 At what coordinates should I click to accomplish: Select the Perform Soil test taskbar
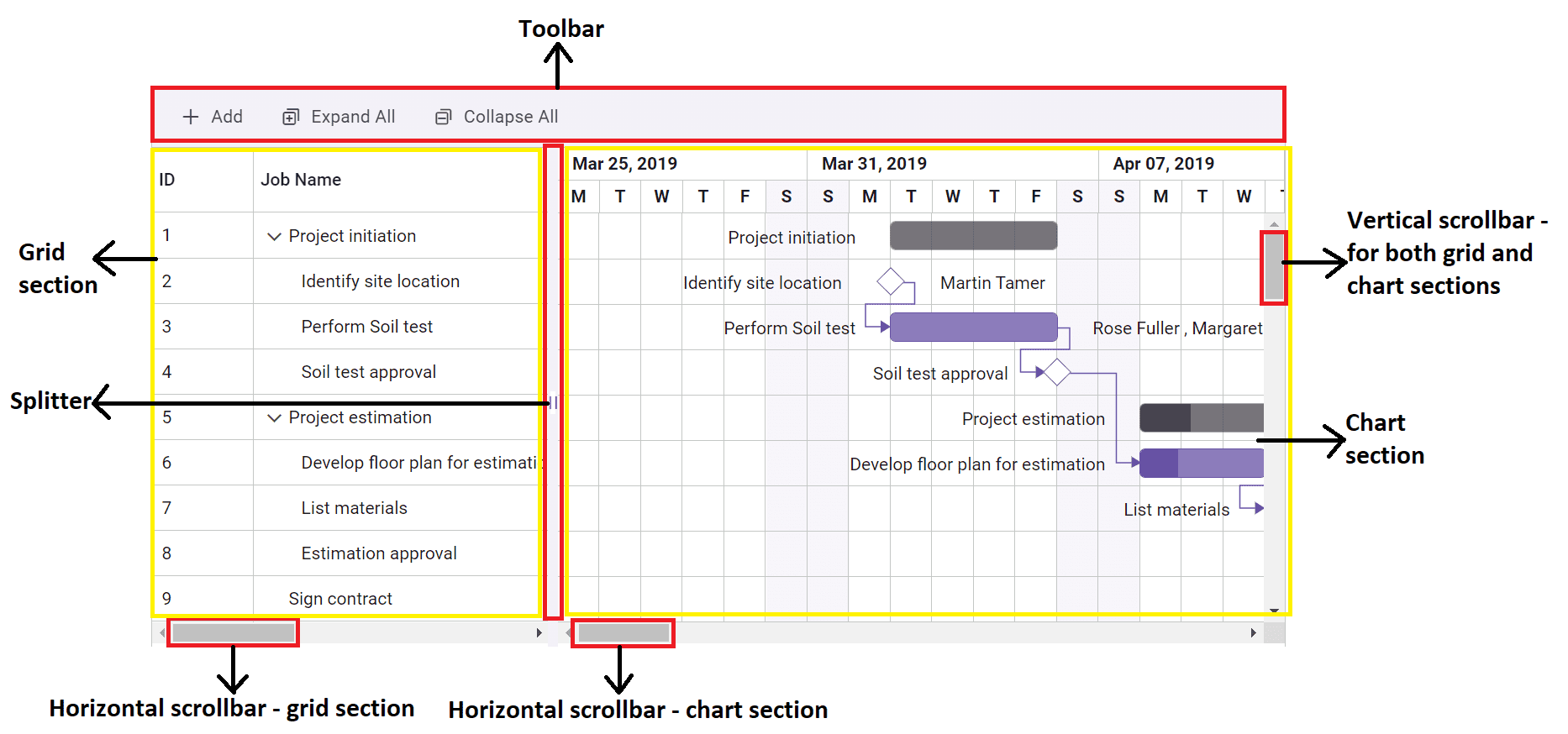click(x=972, y=328)
